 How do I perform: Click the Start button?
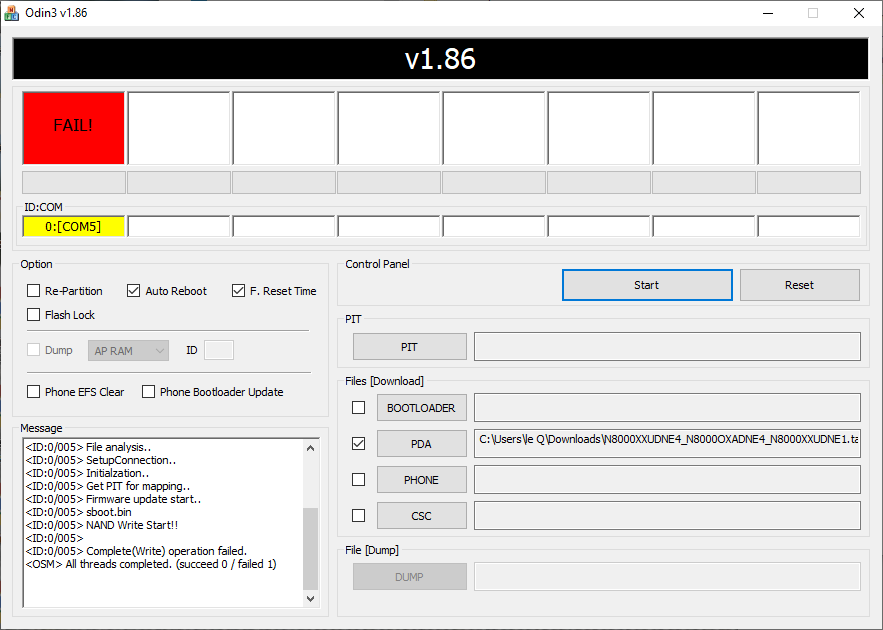coord(647,285)
